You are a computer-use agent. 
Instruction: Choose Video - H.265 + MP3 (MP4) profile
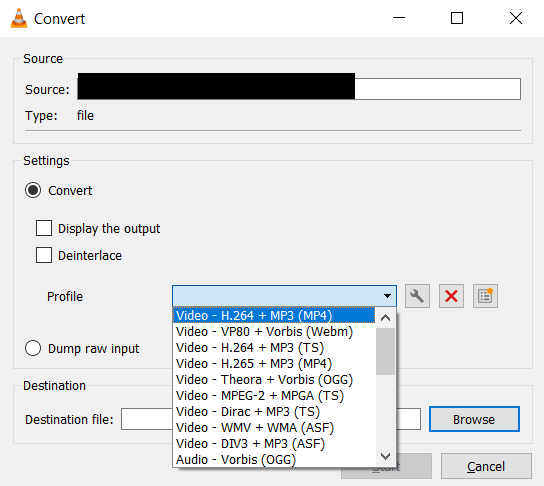pyautogui.click(x=274, y=364)
